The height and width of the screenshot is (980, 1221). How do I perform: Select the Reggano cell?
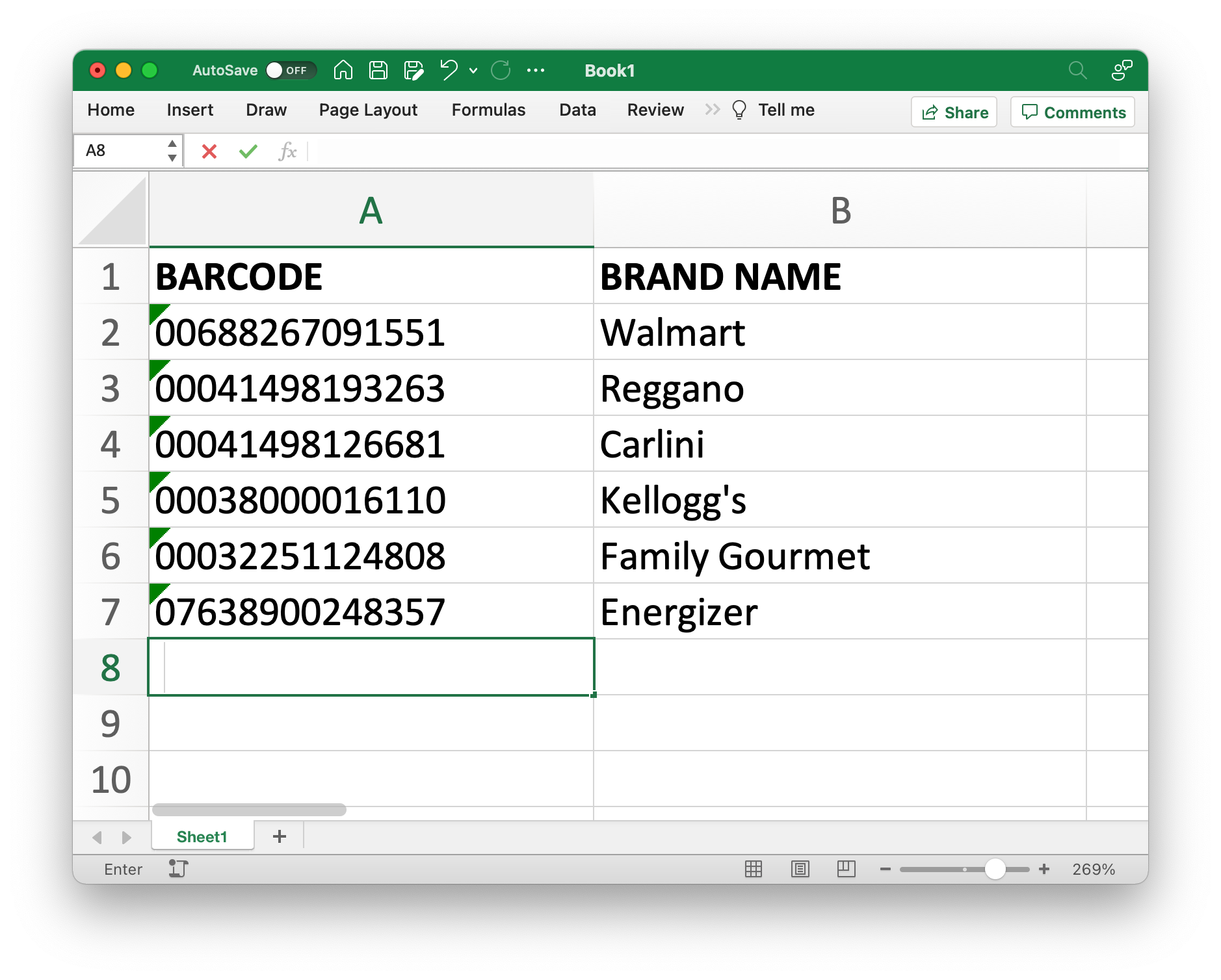(840, 388)
